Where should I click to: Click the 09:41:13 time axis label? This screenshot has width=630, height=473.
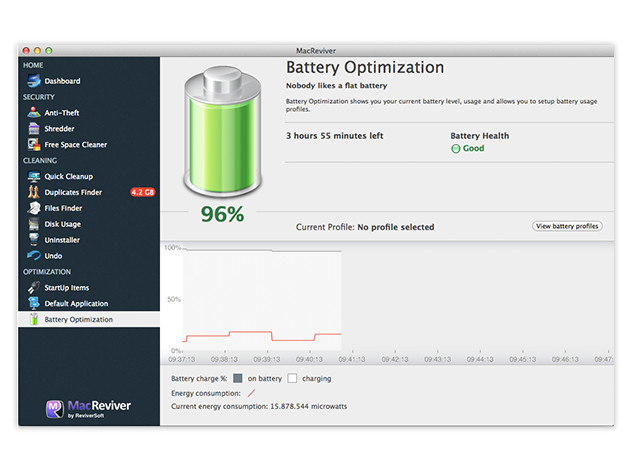(x=352, y=359)
